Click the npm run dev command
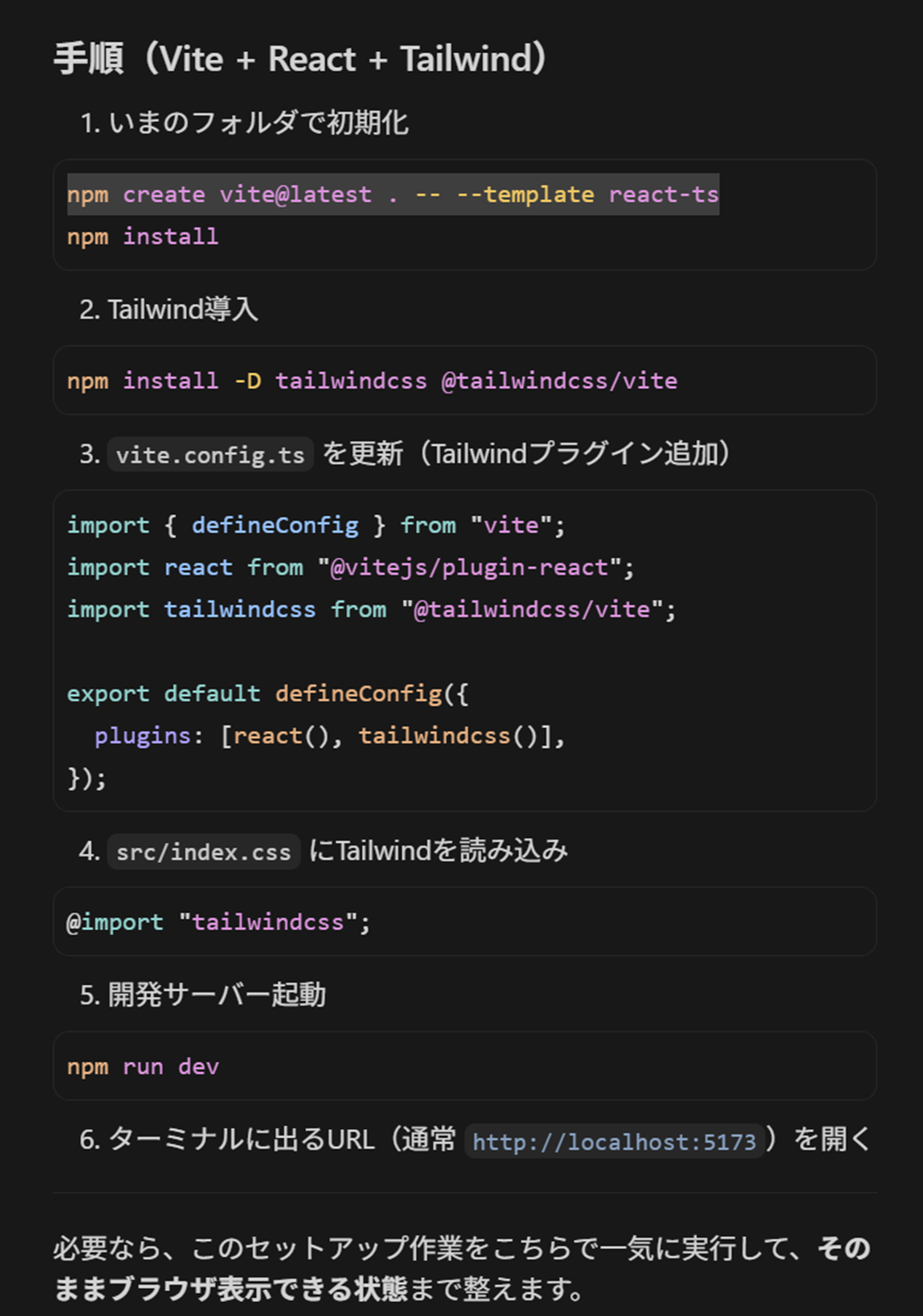This screenshot has width=923, height=1316. (x=142, y=1067)
